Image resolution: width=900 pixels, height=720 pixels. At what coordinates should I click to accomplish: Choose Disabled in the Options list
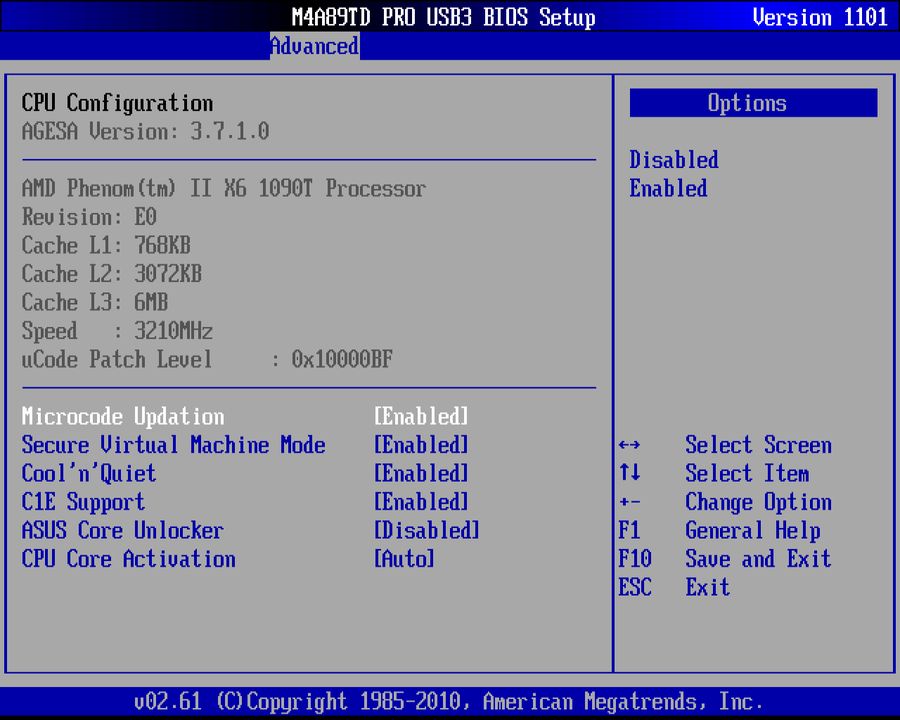coord(673,160)
